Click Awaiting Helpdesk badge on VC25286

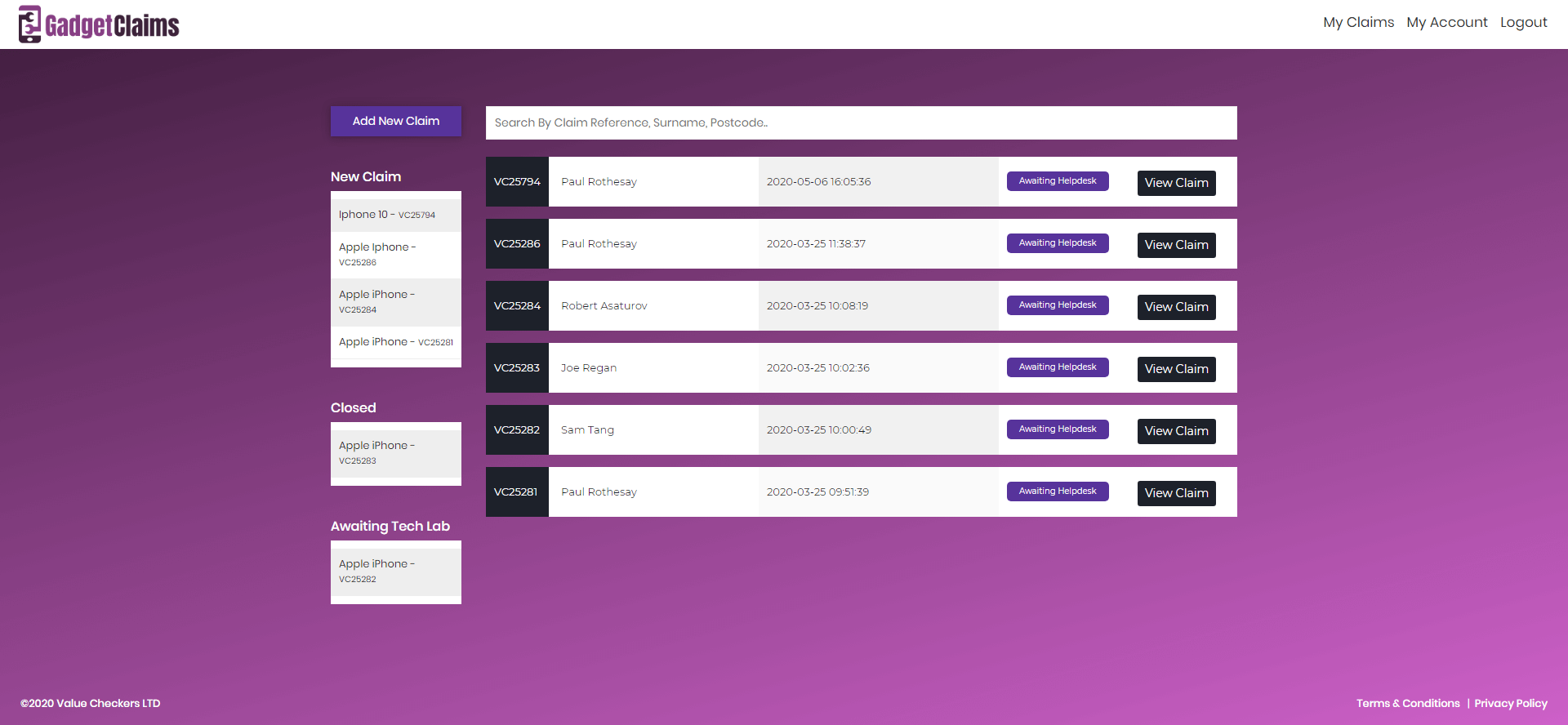click(1057, 243)
